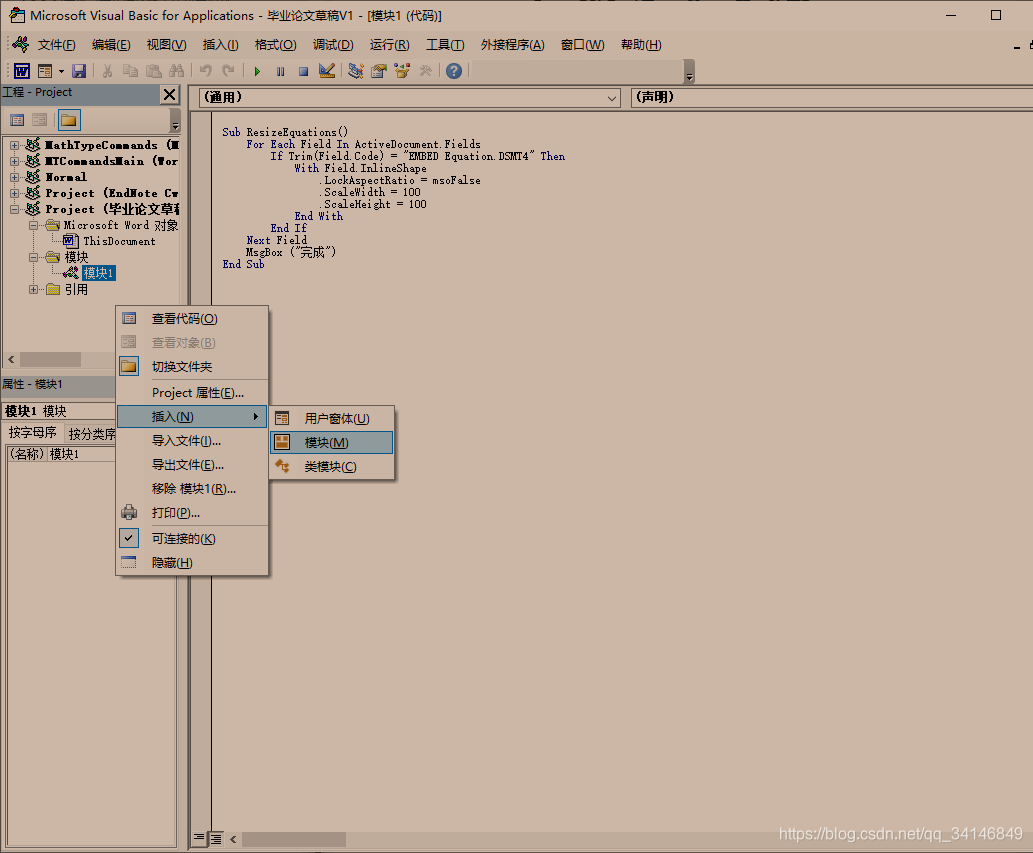Click the View Microsoft Word toolbar icon
The width and height of the screenshot is (1033, 853).
point(22,71)
